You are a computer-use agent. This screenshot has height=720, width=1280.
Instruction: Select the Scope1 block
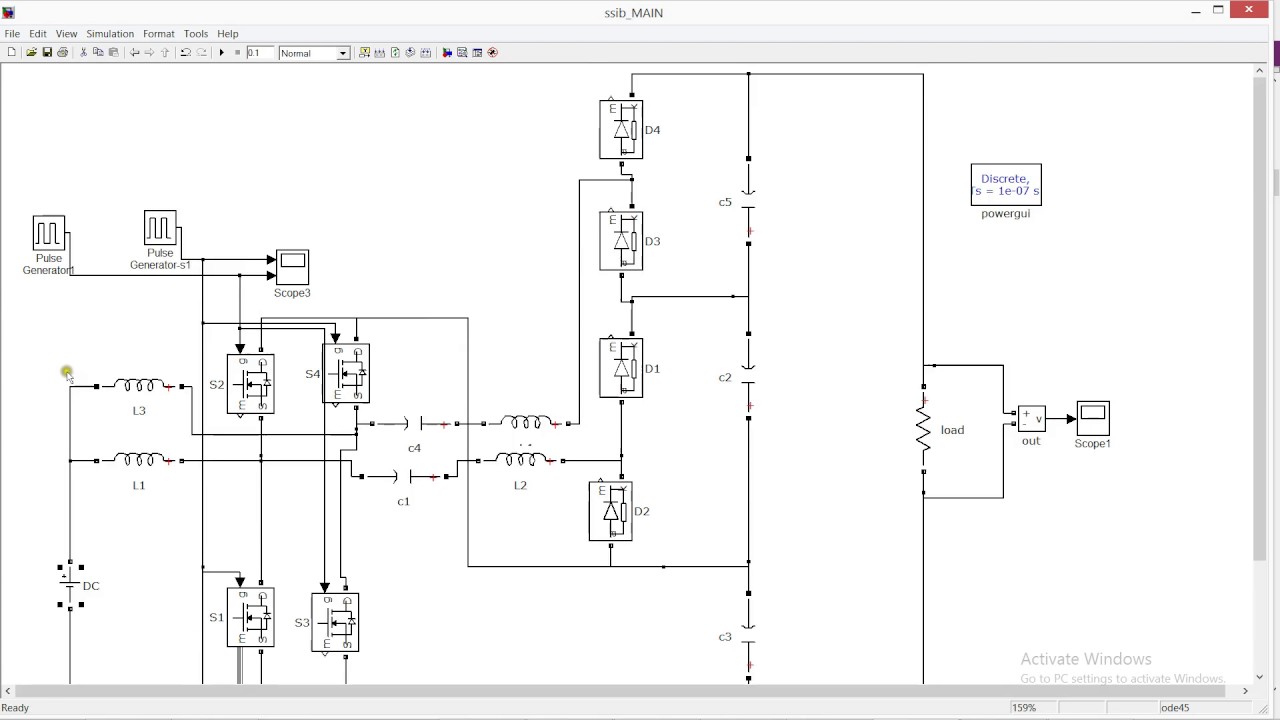(x=1093, y=418)
